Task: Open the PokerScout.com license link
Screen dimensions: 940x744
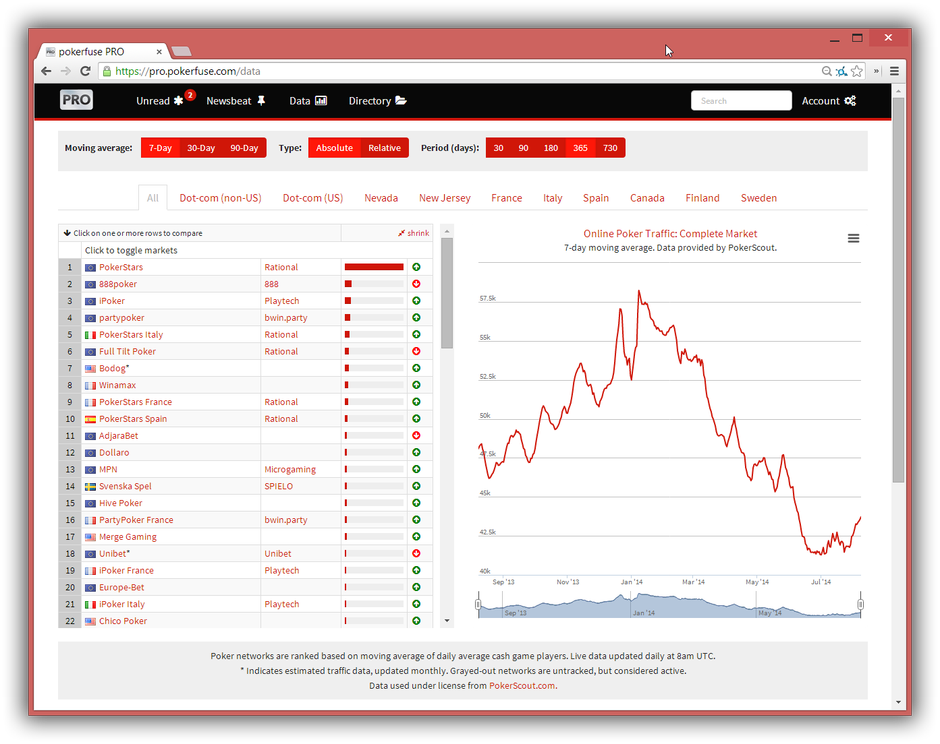Action: 522,686
